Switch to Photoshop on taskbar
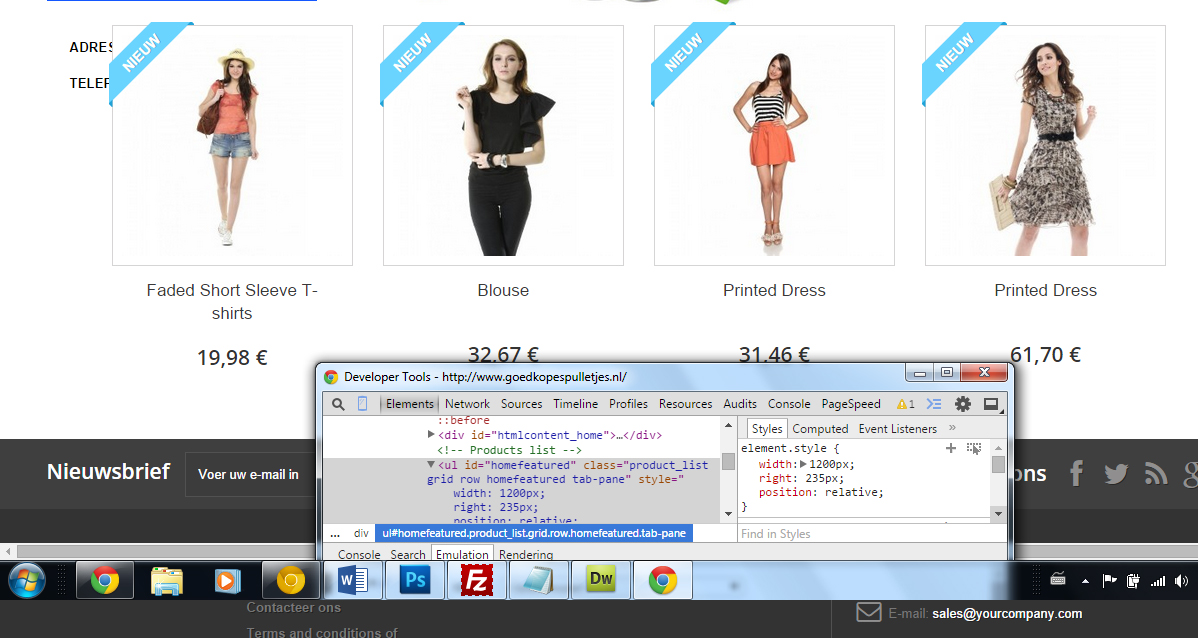The height and width of the screenshot is (638, 1198). (415, 581)
